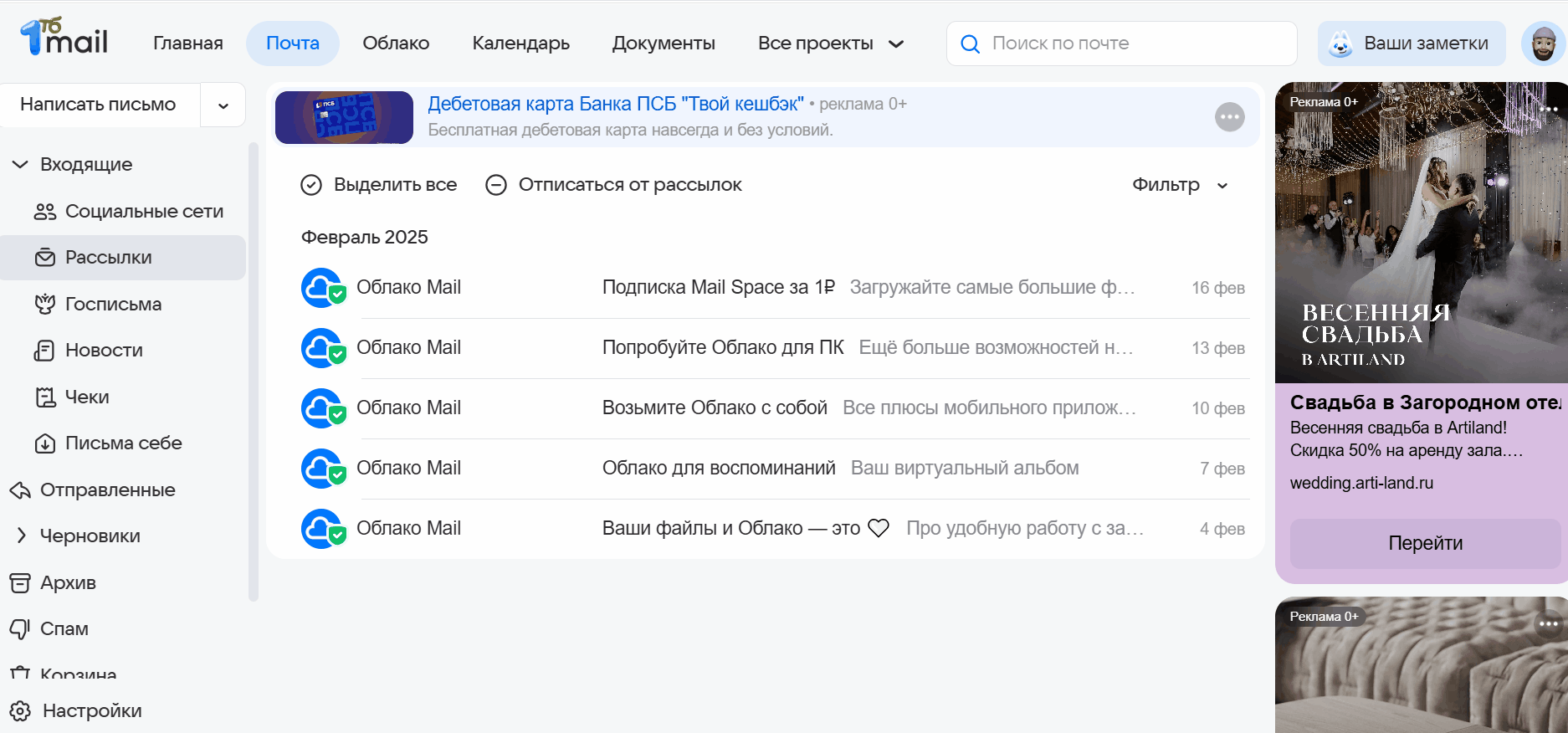Expand the Черновики folder
Image resolution: width=1568 pixels, height=733 pixels.
22,536
